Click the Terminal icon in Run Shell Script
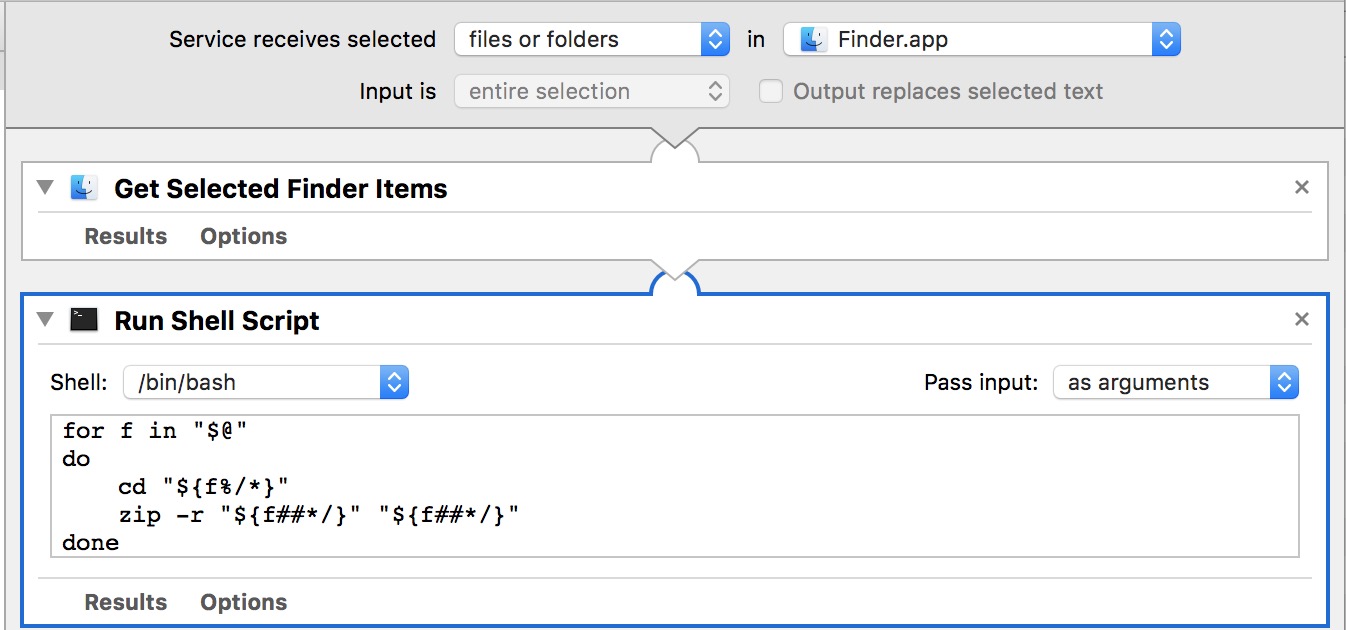The image size is (1346, 630). pos(84,320)
